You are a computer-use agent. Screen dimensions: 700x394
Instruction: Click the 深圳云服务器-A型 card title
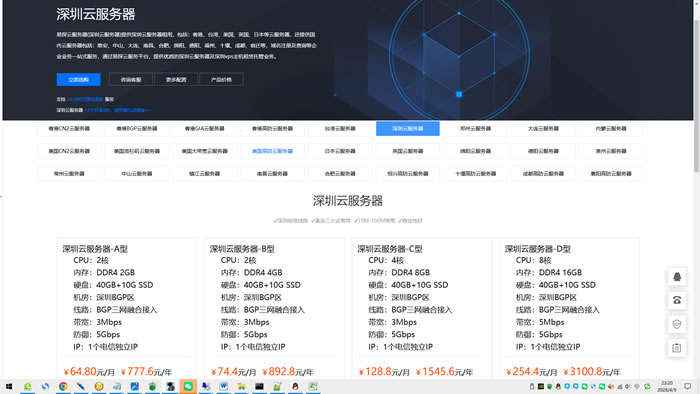click(95, 249)
